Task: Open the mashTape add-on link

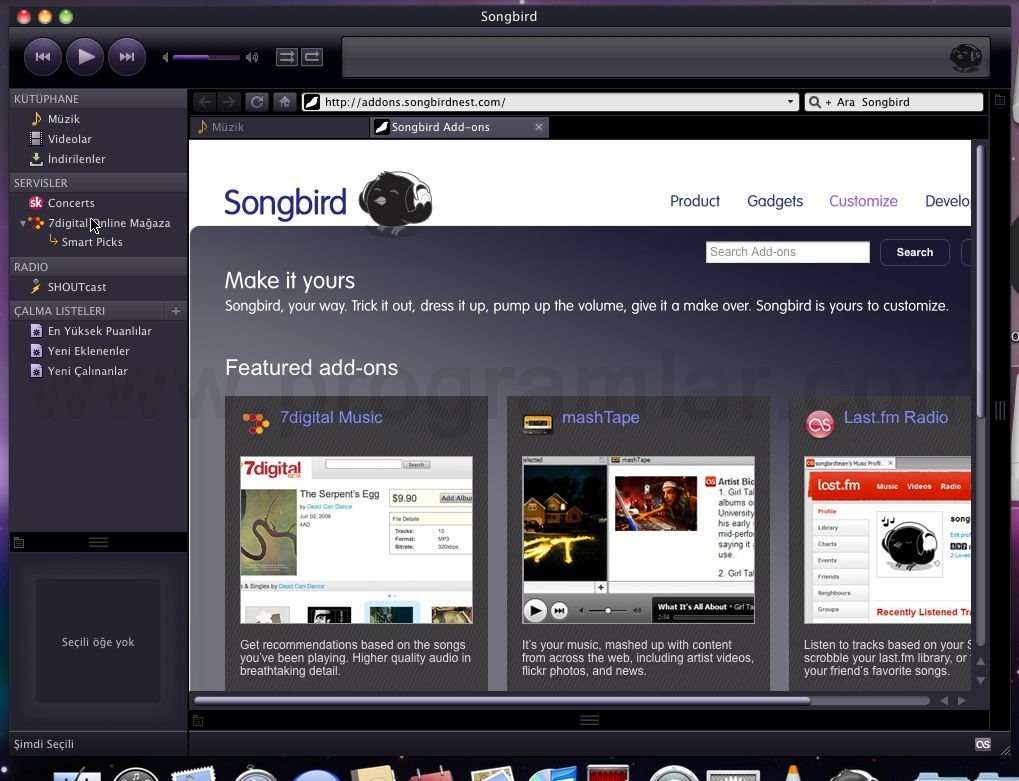Action: [600, 418]
